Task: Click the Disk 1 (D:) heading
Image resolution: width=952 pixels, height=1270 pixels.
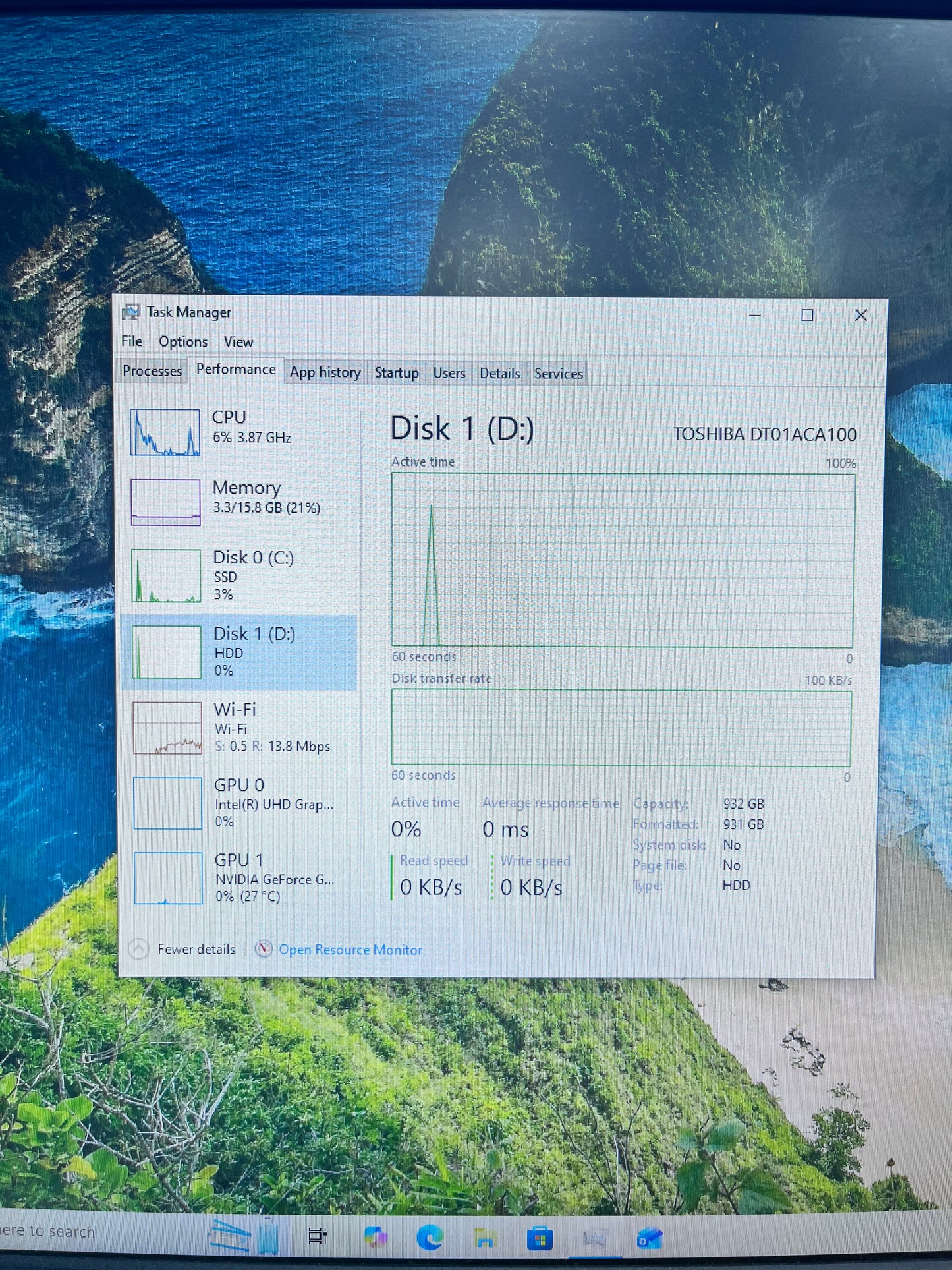Action: [x=462, y=429]
